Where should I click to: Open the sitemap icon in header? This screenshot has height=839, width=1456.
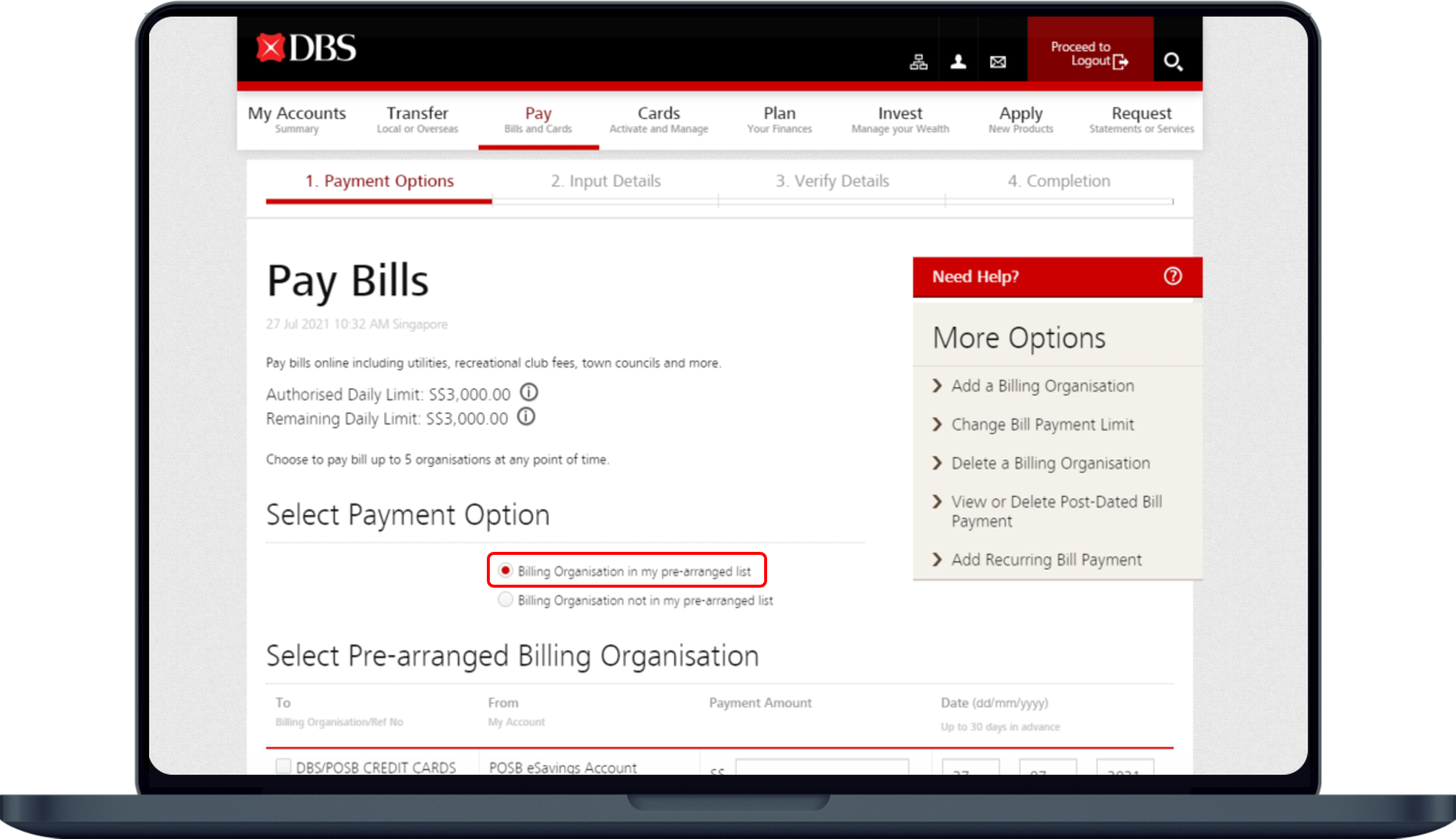[x=918, y=62]
